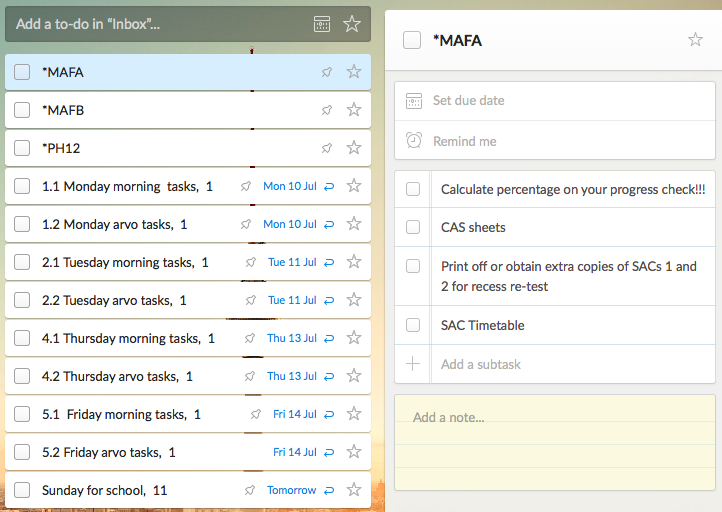Star the *MAFB to-do item
Screen dimensions: 722x512
[x=354, y=110]
